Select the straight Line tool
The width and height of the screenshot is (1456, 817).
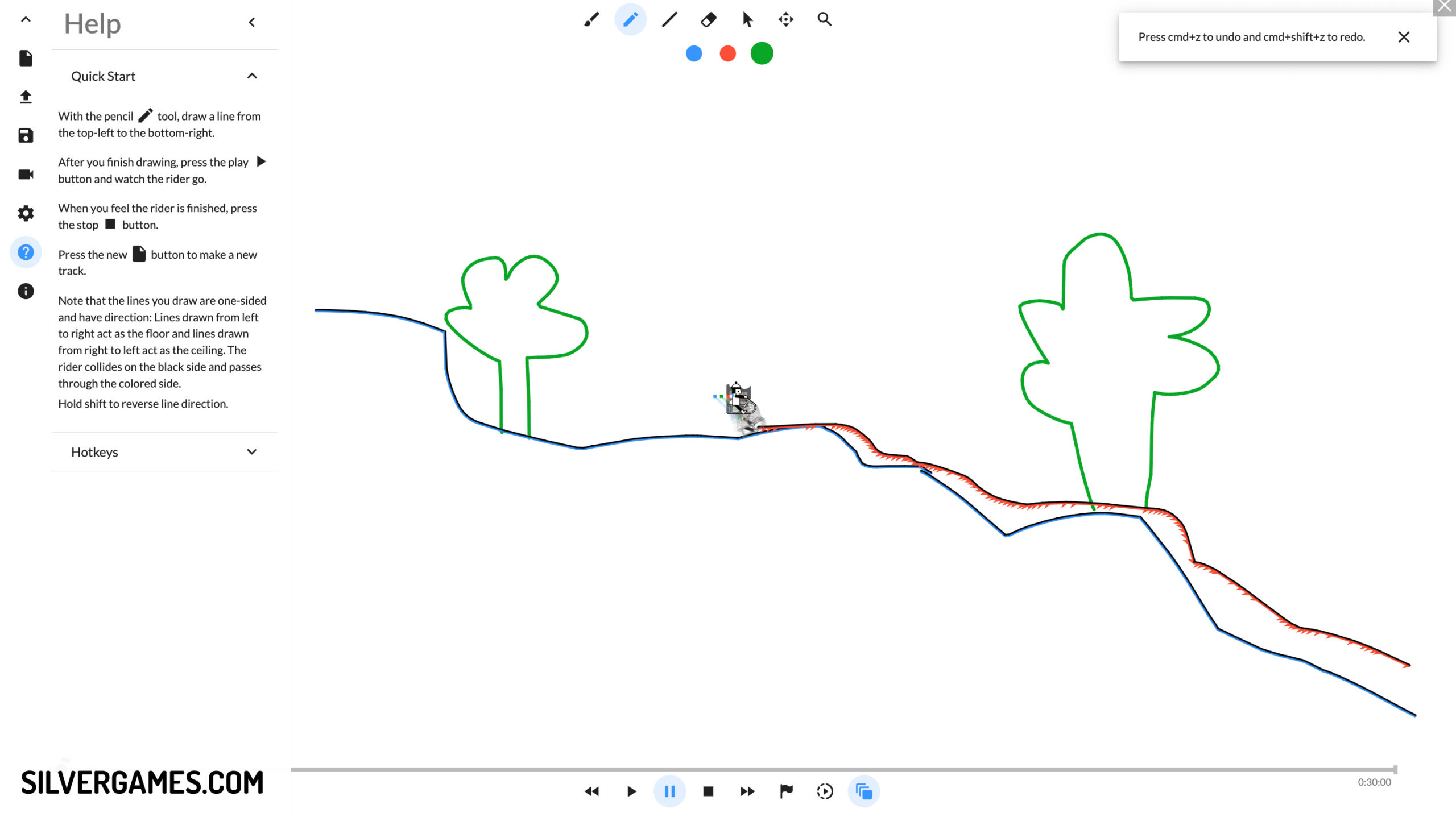[x=669, y=20]
